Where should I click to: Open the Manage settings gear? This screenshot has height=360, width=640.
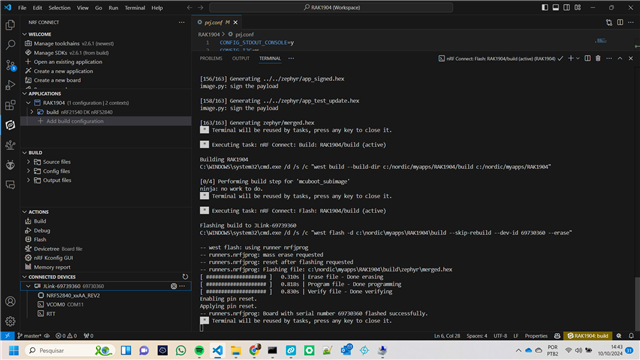pyautogui.click(x=10, y=321)
